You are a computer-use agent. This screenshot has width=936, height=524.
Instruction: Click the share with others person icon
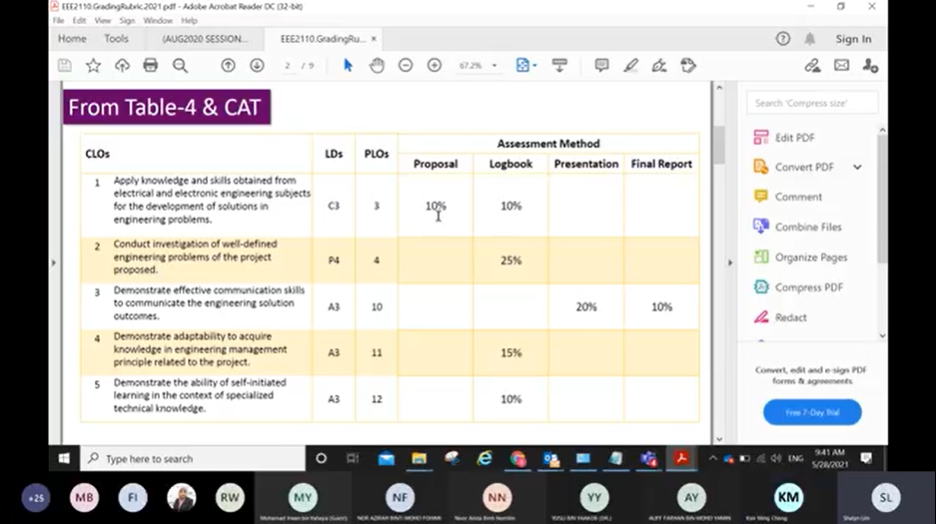(x=870, y=65)
